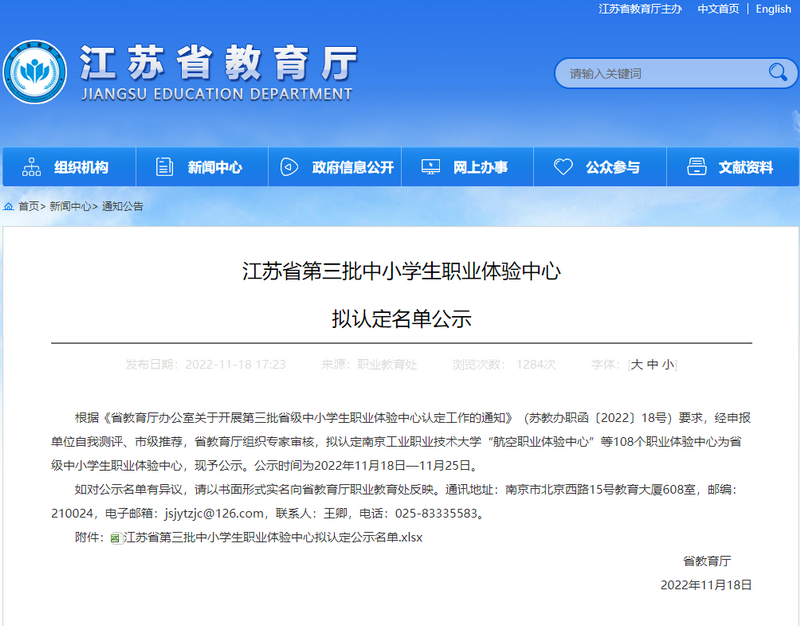Click the 新闻中心 news center icon

162,167
